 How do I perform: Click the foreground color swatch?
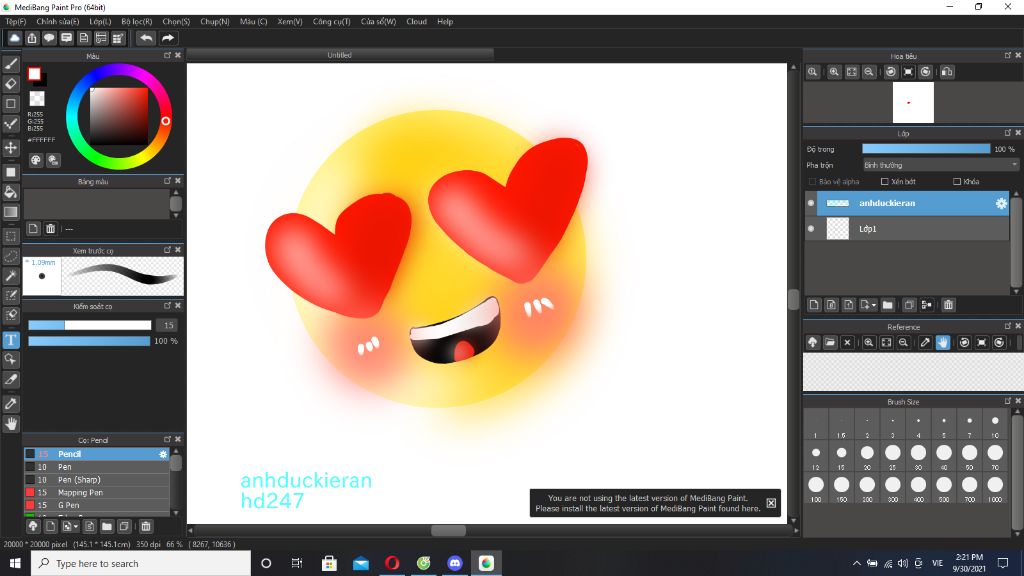tap(34, 74)
